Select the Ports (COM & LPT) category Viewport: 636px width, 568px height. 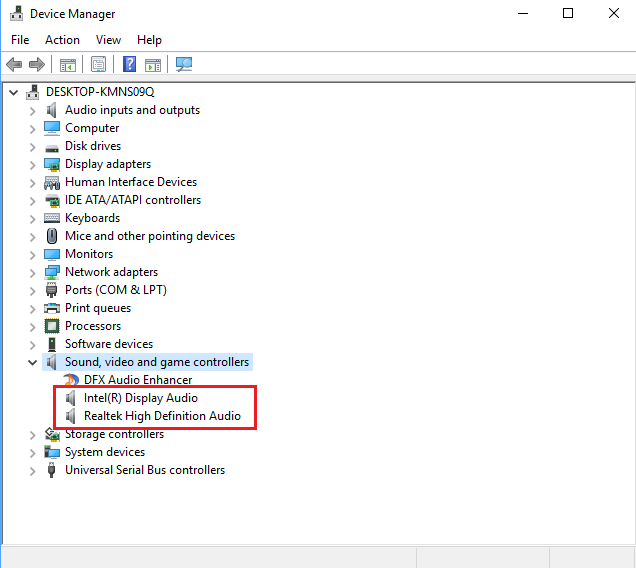115,290
